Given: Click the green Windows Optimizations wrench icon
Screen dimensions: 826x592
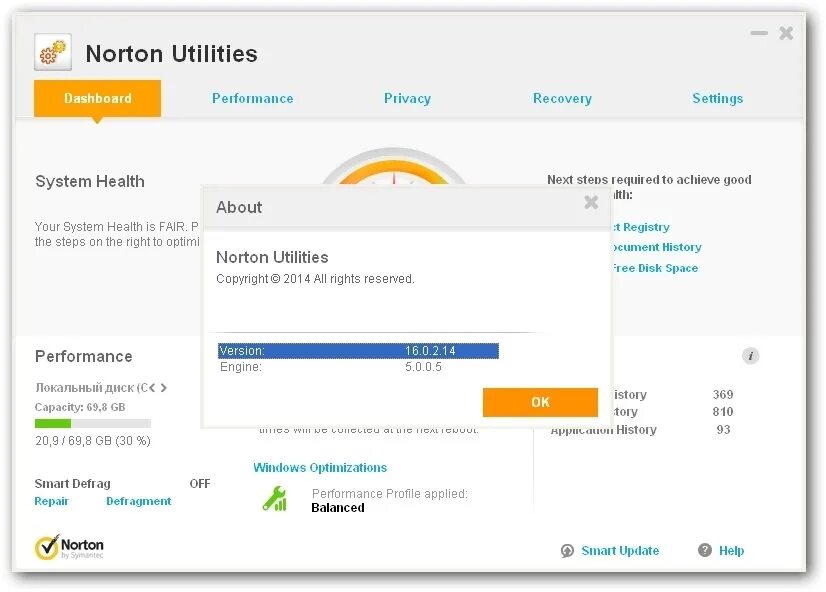Looking at the screenshot, I should (x=273, y=498).
